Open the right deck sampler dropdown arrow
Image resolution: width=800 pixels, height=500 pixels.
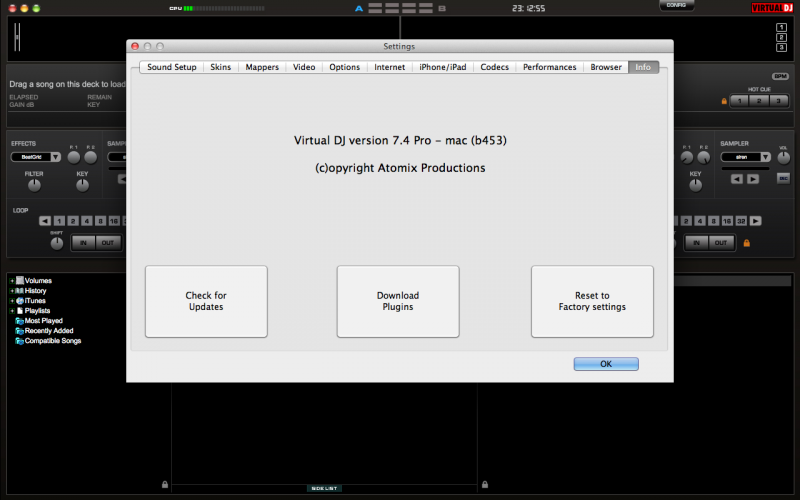(x=765, y=157)
